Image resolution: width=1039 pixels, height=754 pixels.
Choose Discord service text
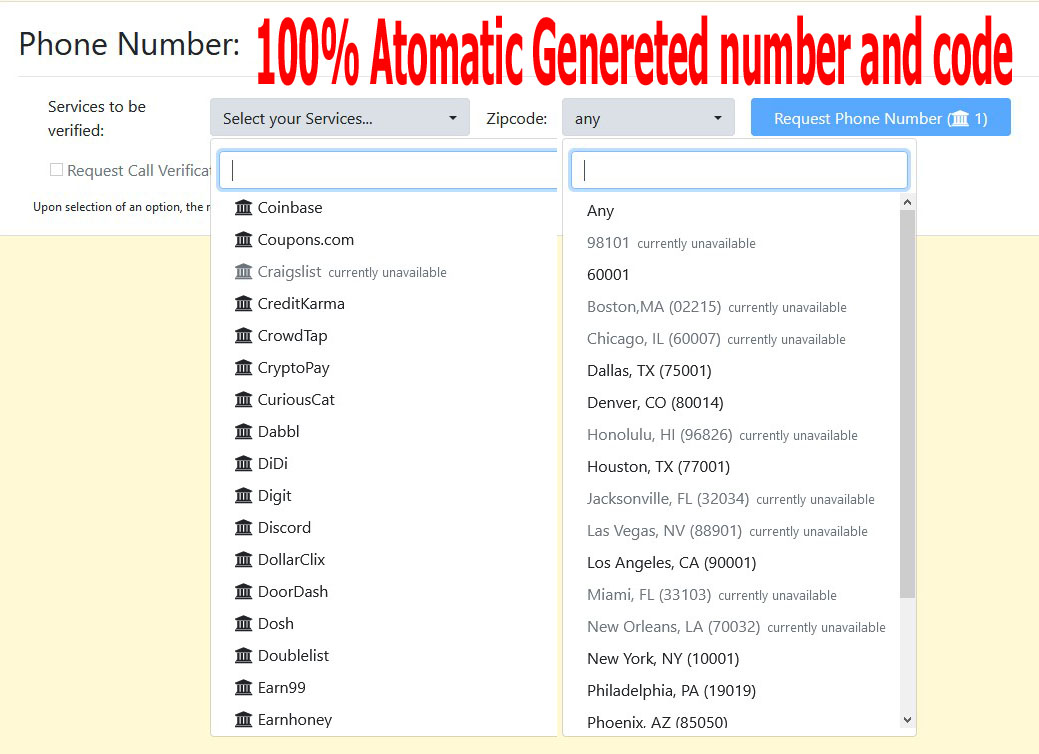[284, 527]
